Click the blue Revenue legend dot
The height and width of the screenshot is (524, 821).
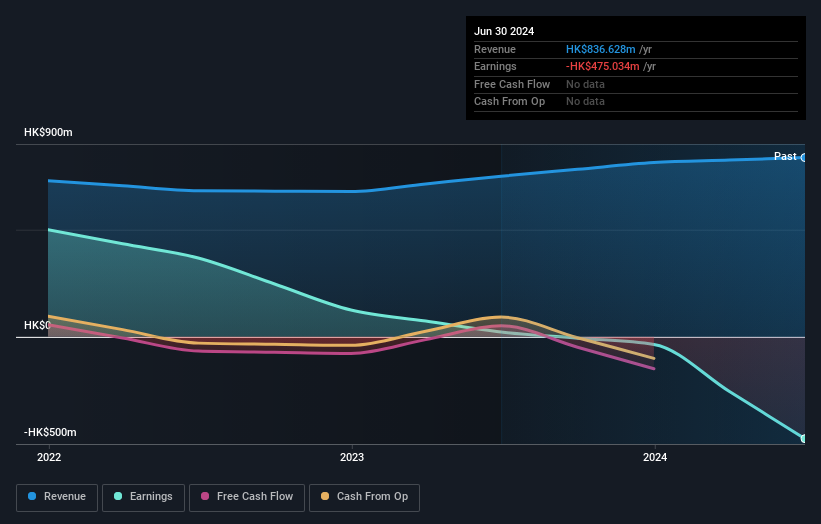[x=32, y=496]
